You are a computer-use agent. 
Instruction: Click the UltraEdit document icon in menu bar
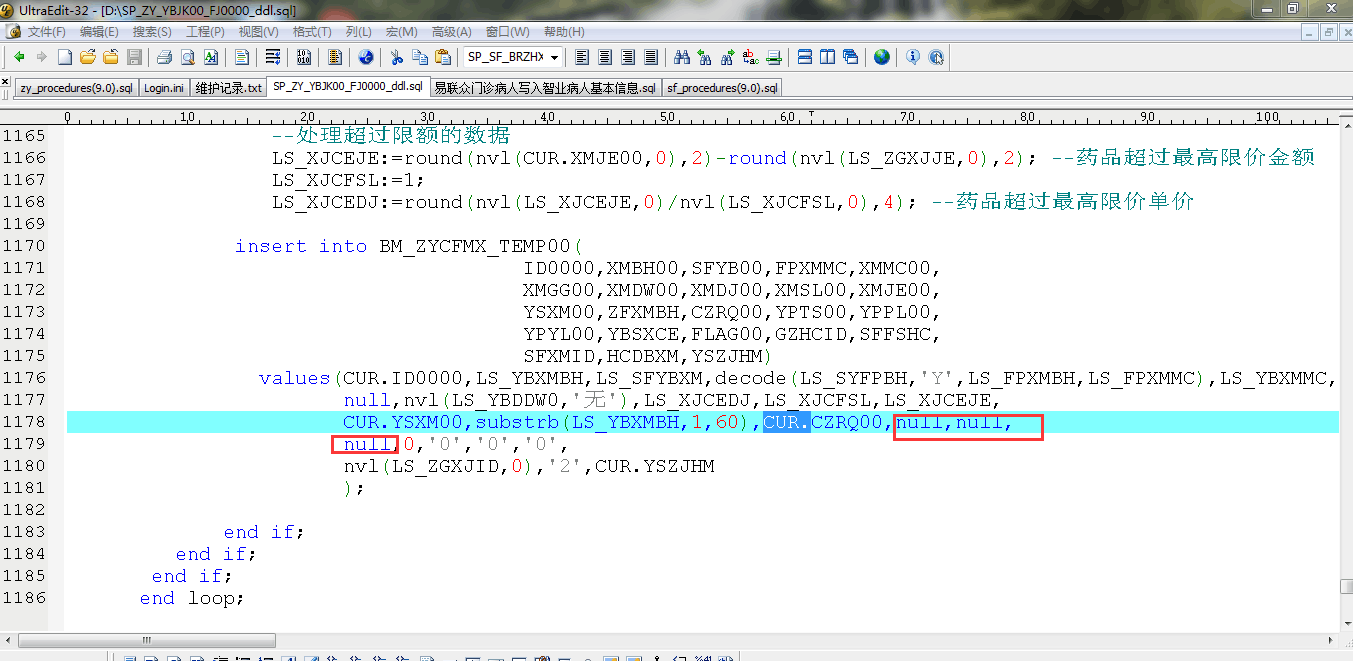coord(13,32)
